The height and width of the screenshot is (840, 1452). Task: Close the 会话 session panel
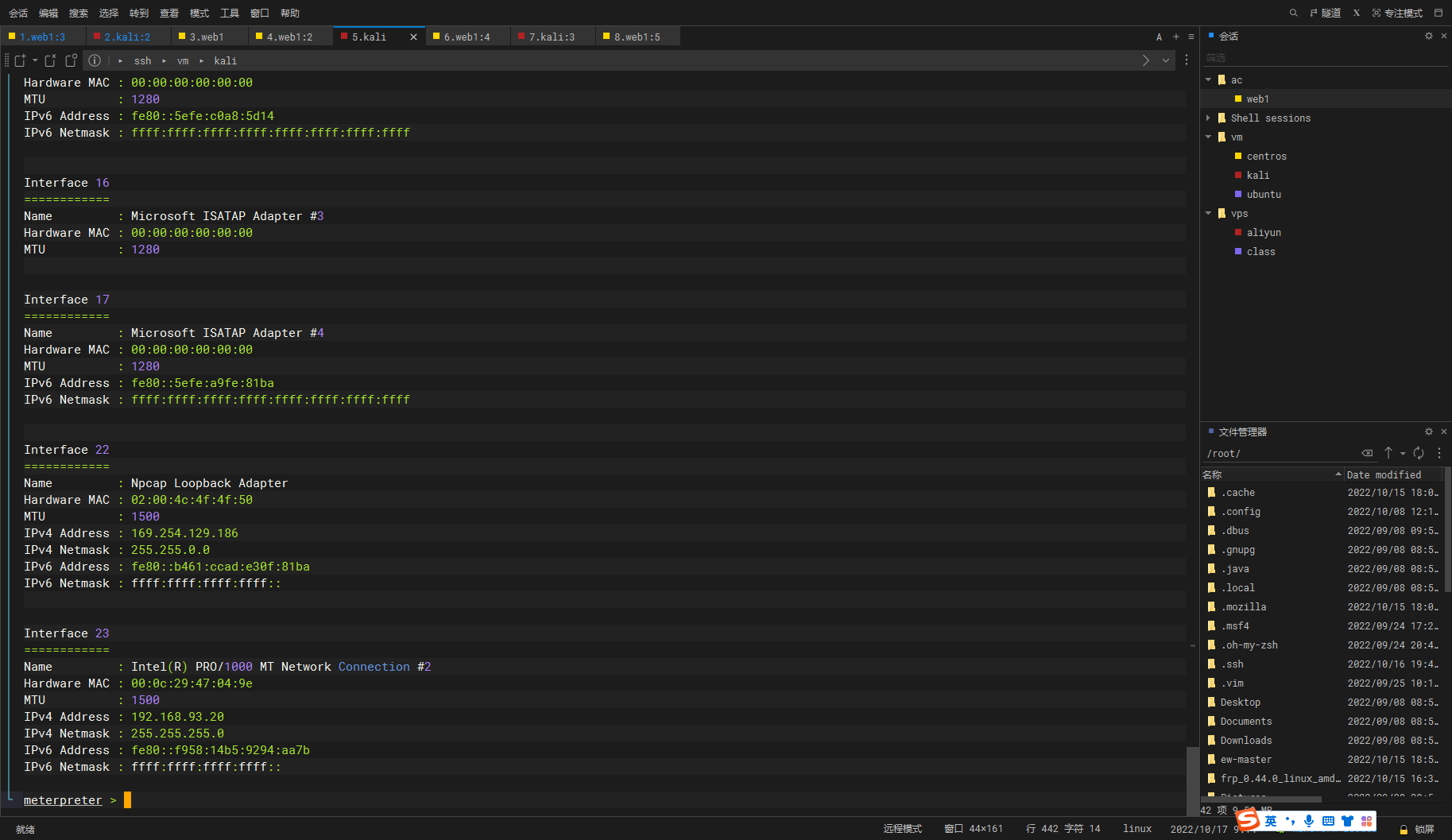[x=1444, y=36]
